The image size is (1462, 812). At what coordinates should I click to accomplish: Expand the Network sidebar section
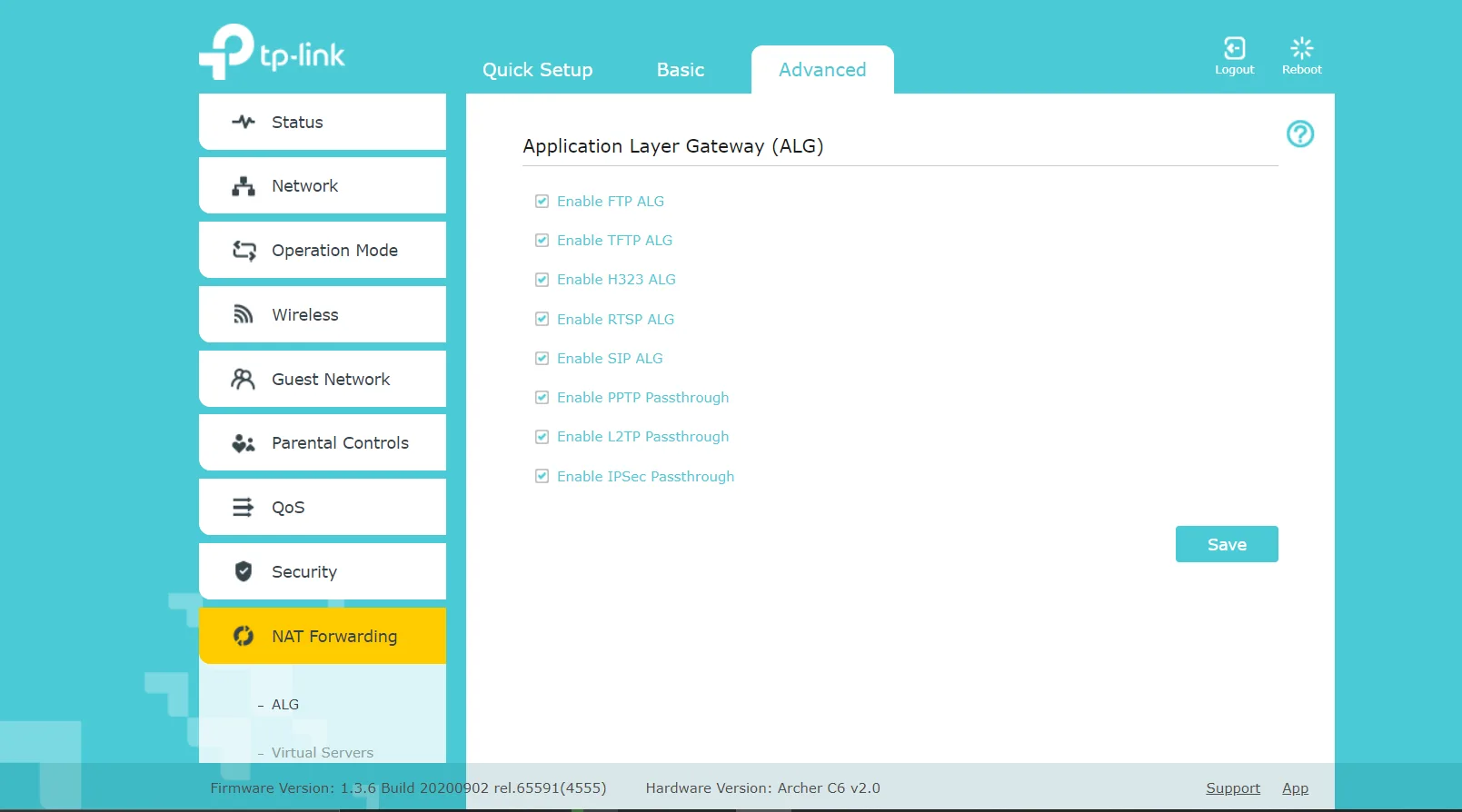click(x=323, y=186)
